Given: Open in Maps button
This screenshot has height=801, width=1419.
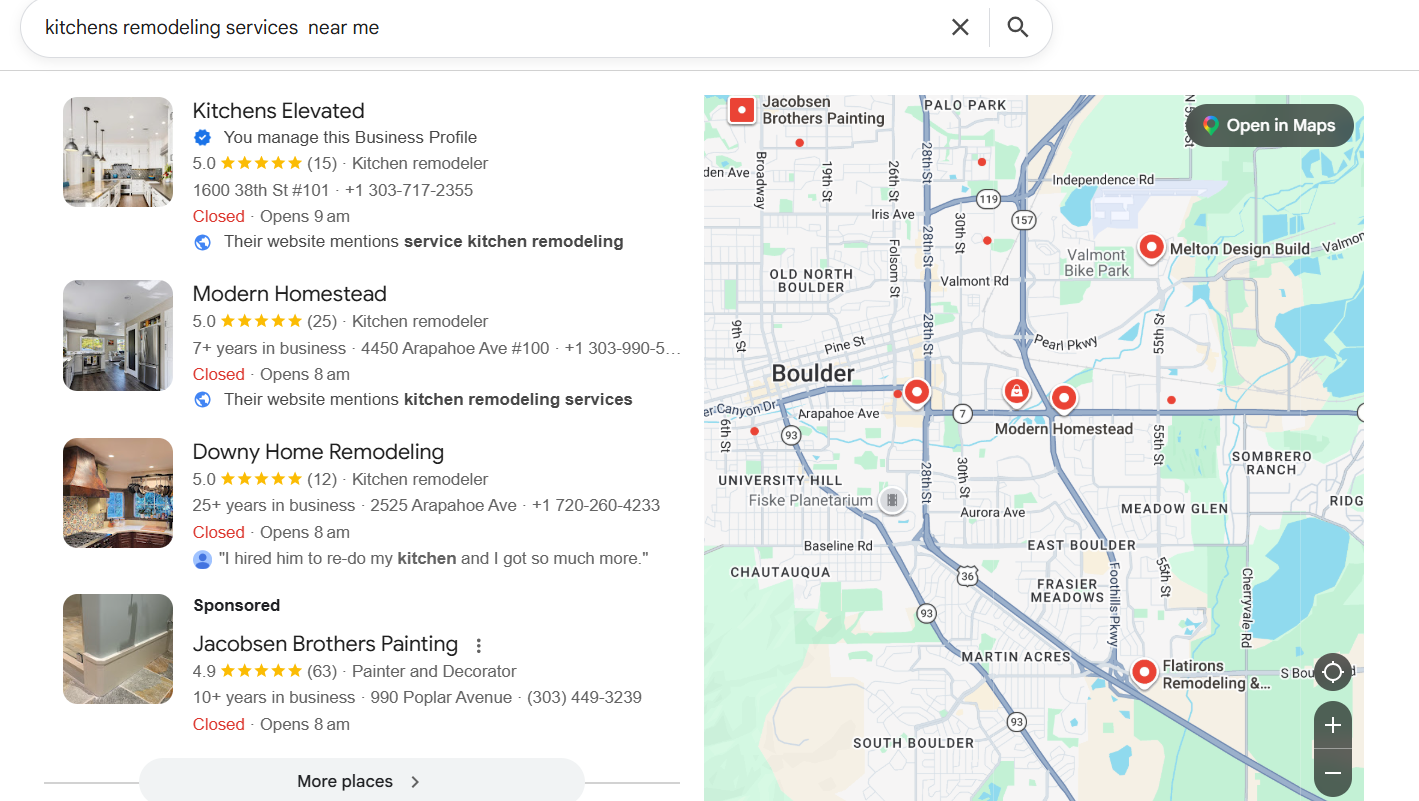Looking at the screenshot, I should (1269, 125).
